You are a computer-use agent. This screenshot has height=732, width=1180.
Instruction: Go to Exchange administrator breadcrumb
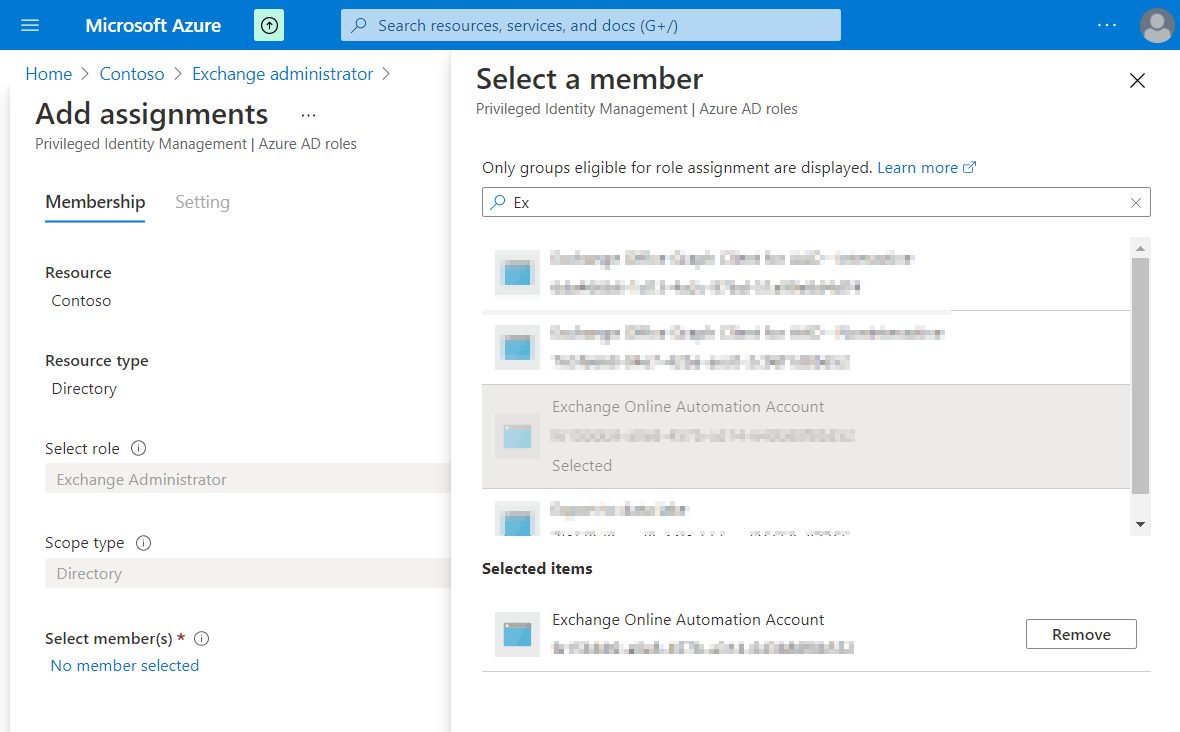pos(282,74)
